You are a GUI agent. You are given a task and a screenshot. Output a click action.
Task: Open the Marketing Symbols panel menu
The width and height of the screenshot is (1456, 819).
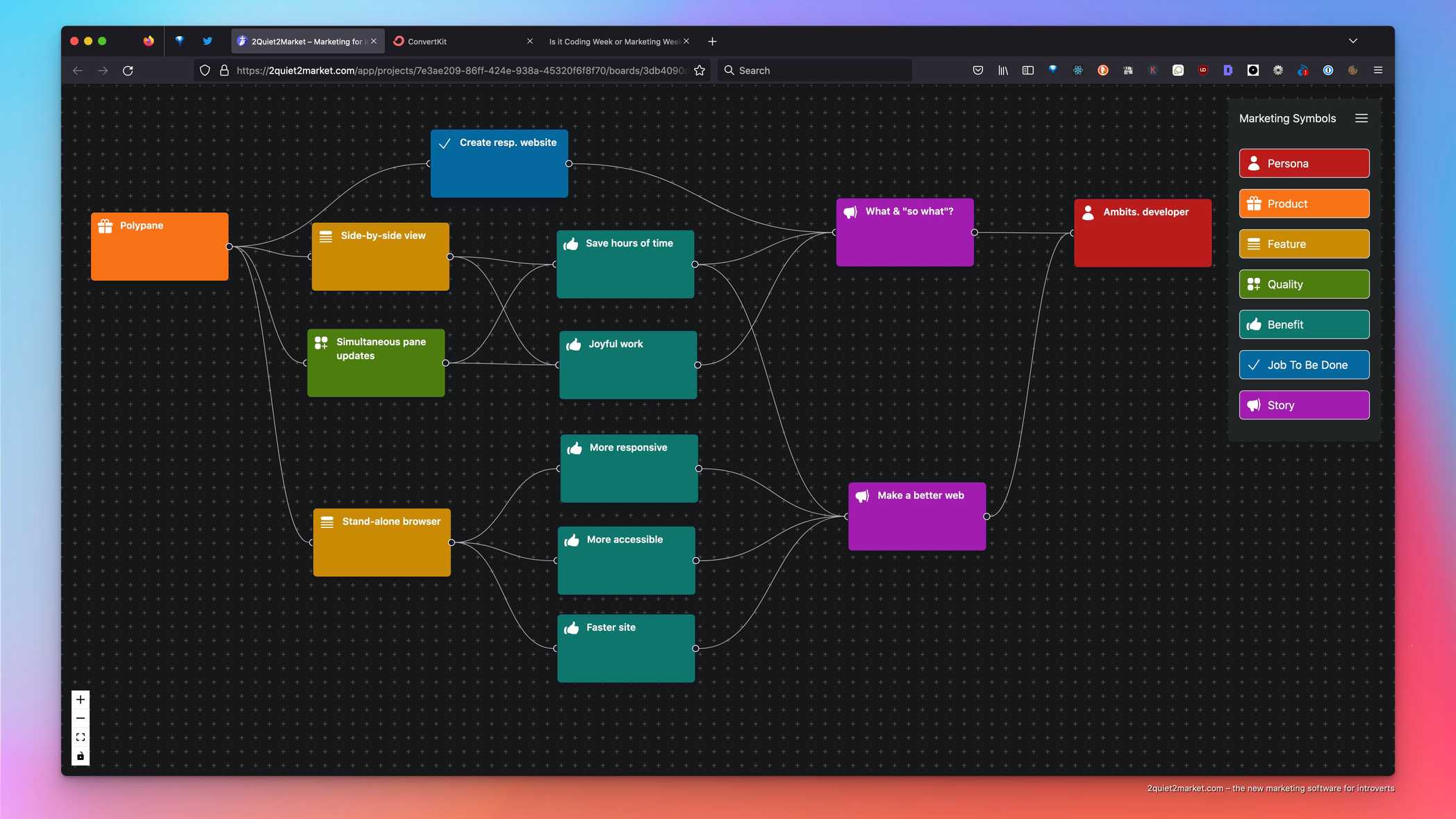(1361, 118)
